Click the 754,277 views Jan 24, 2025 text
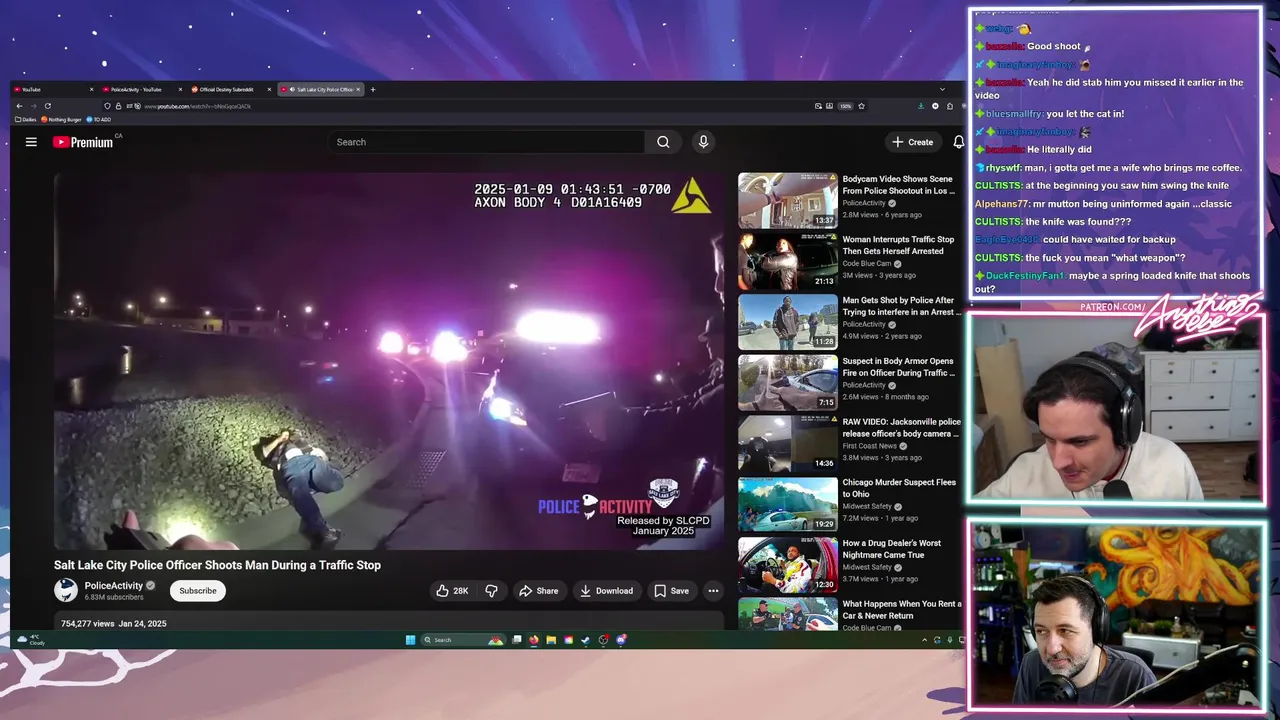The height and width of the screenshot is (720, 1280). click(114, 623)
